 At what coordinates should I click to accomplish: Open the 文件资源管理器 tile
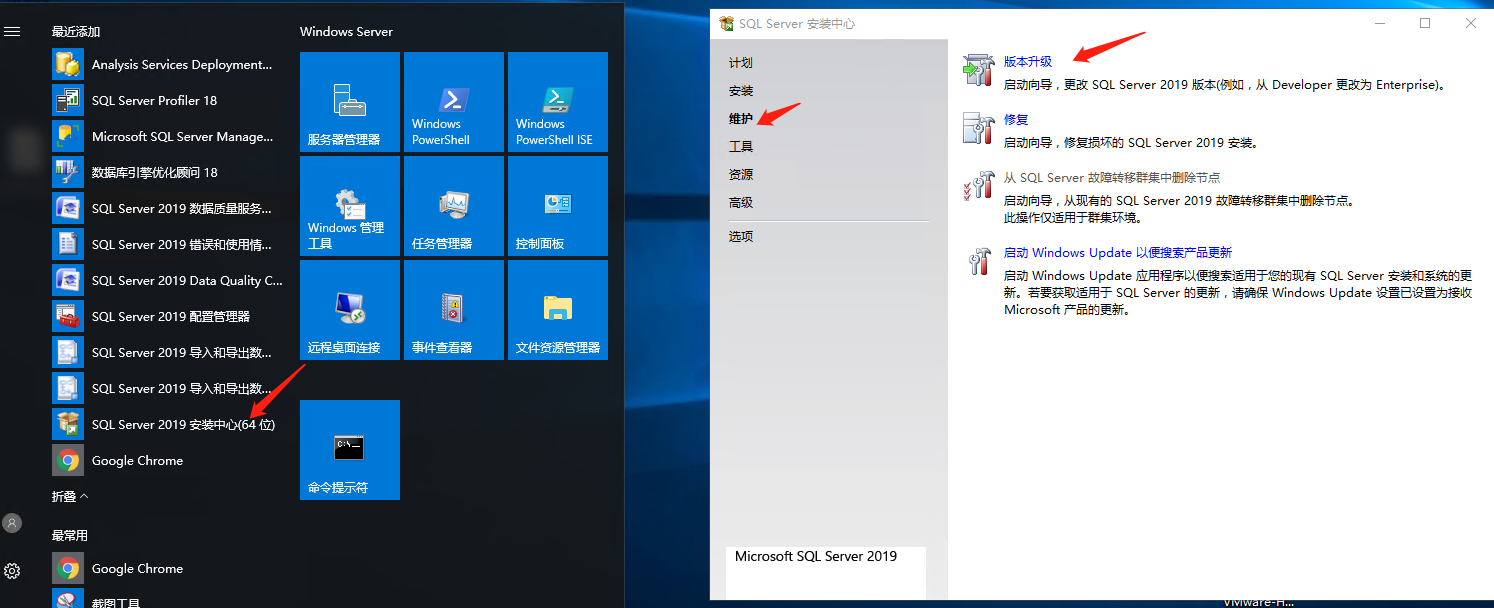pyautogui.click(x=558, y=310)
